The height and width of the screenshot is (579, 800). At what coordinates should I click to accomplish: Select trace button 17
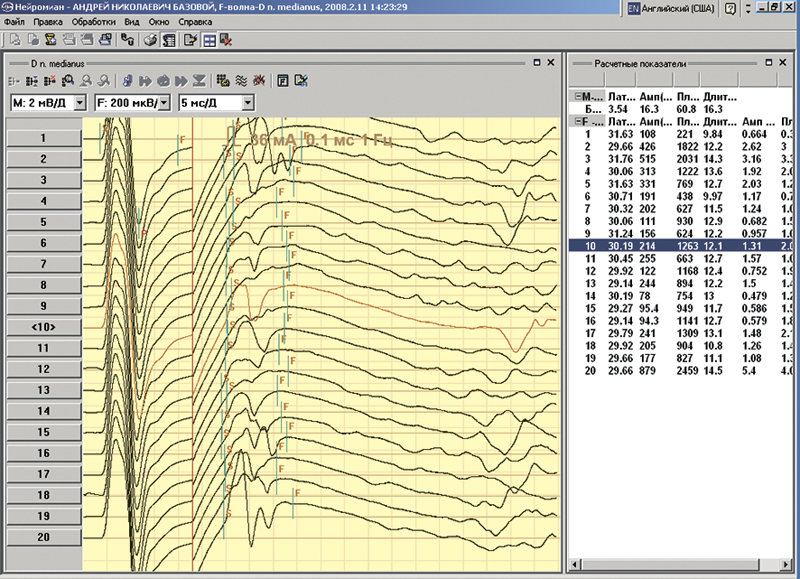[x=43, y=474]
